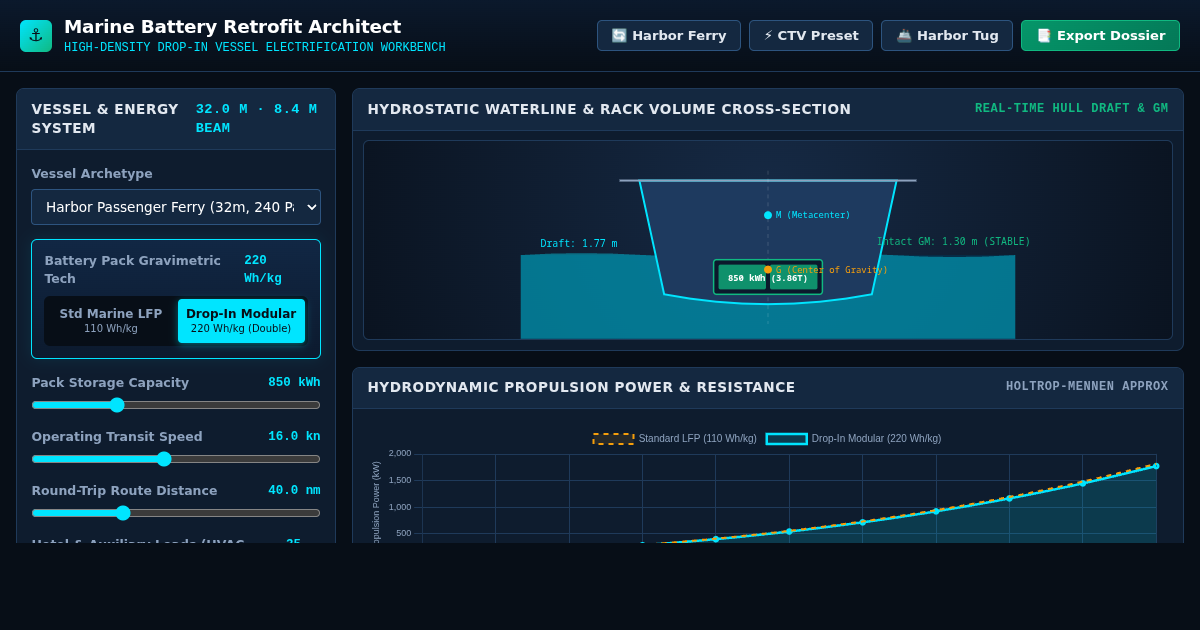
Task: Load the Harbor Tug preset
Action: pyautogui.click(x=947, y=36)
